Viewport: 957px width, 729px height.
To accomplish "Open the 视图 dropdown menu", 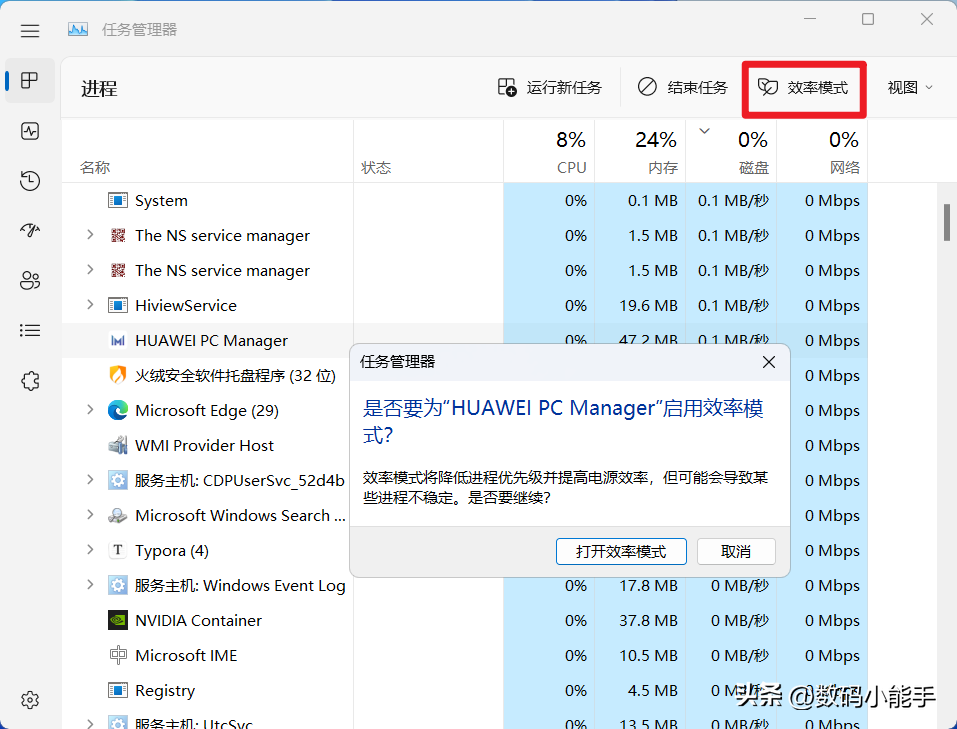I will pyautogui.click(x=910, y=88).
